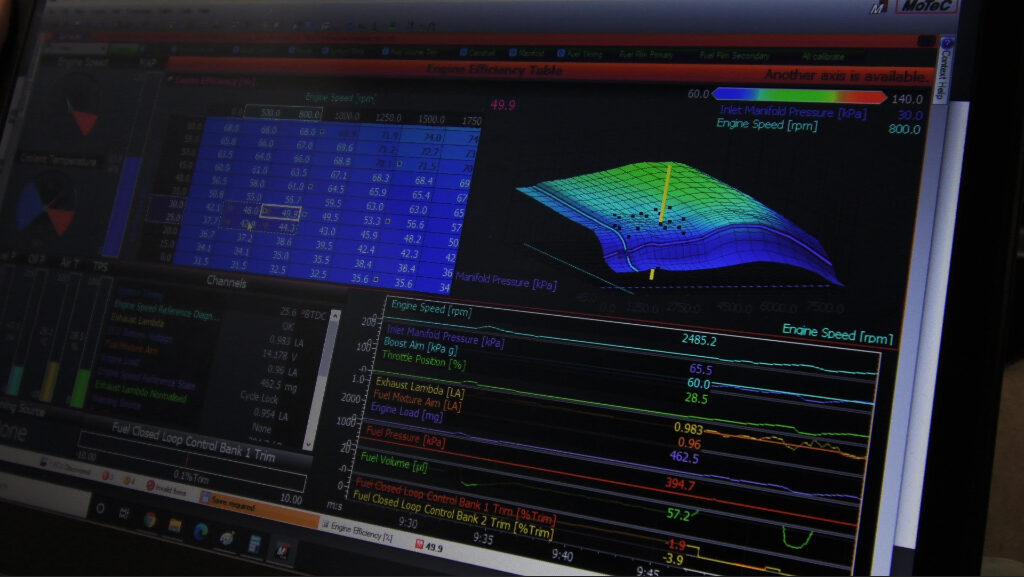The image size is (1024, 577).
Task: Switch to the Fuel Film Primary worksheet tab
Action: tap(646, 55)
